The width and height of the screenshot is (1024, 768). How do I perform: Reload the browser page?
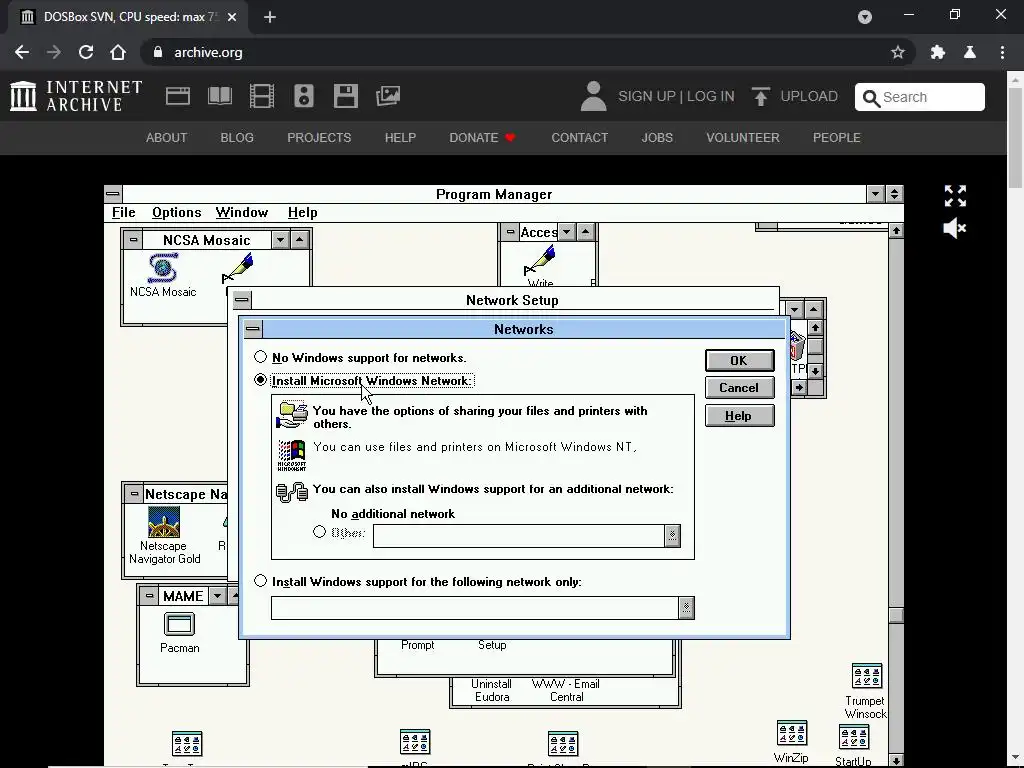tap(86, 52)
